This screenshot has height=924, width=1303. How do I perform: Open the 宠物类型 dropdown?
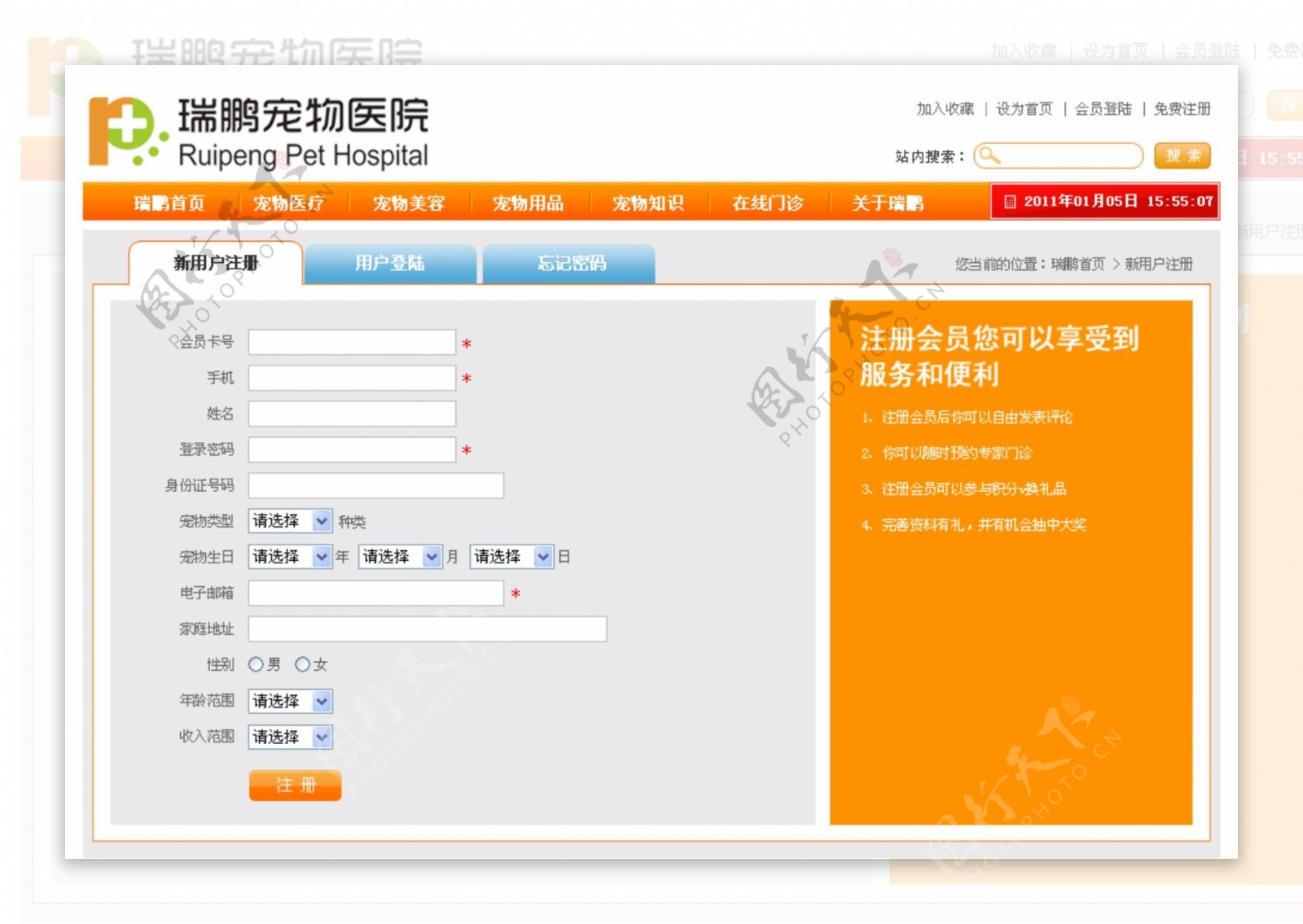point(291,521)
